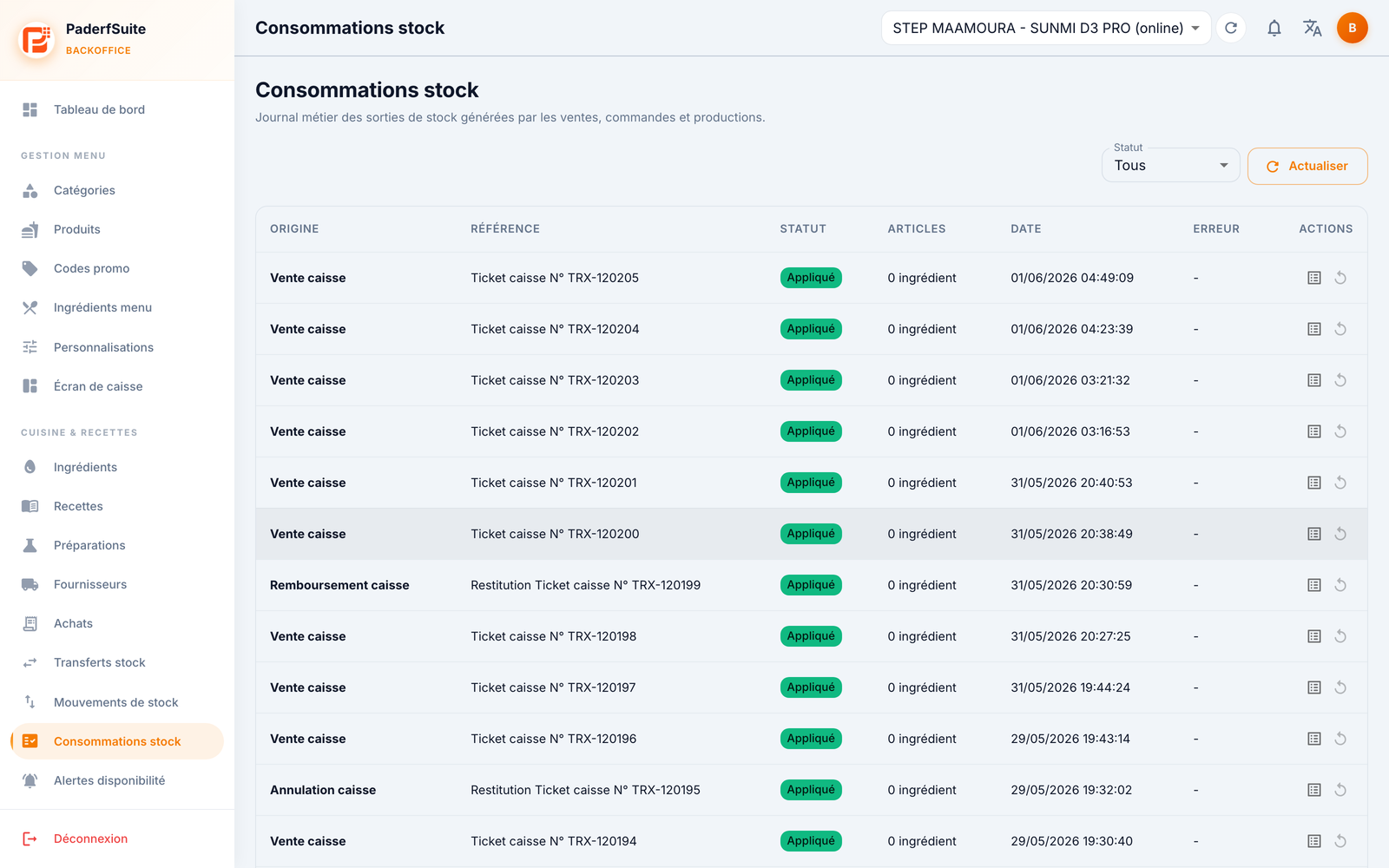Open Achats in sidebar
Screen dimensions: 1389x868
click(116, 623)
